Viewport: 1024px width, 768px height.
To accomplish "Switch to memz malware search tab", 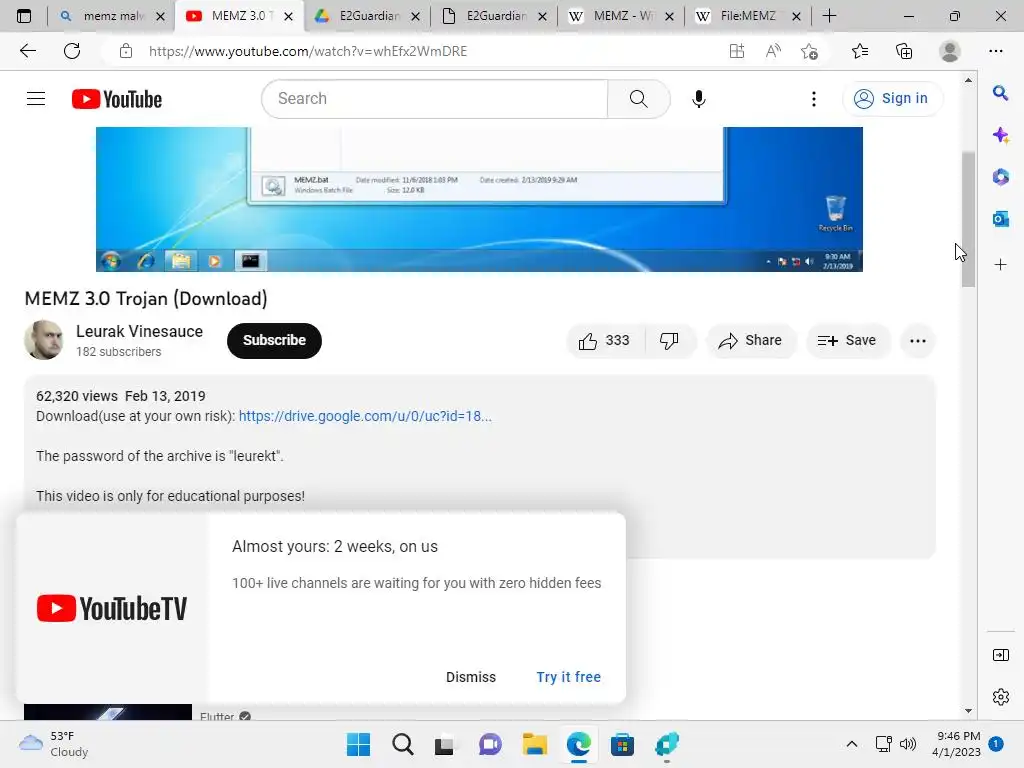I will pyautogui.click(x=111, y=16).
